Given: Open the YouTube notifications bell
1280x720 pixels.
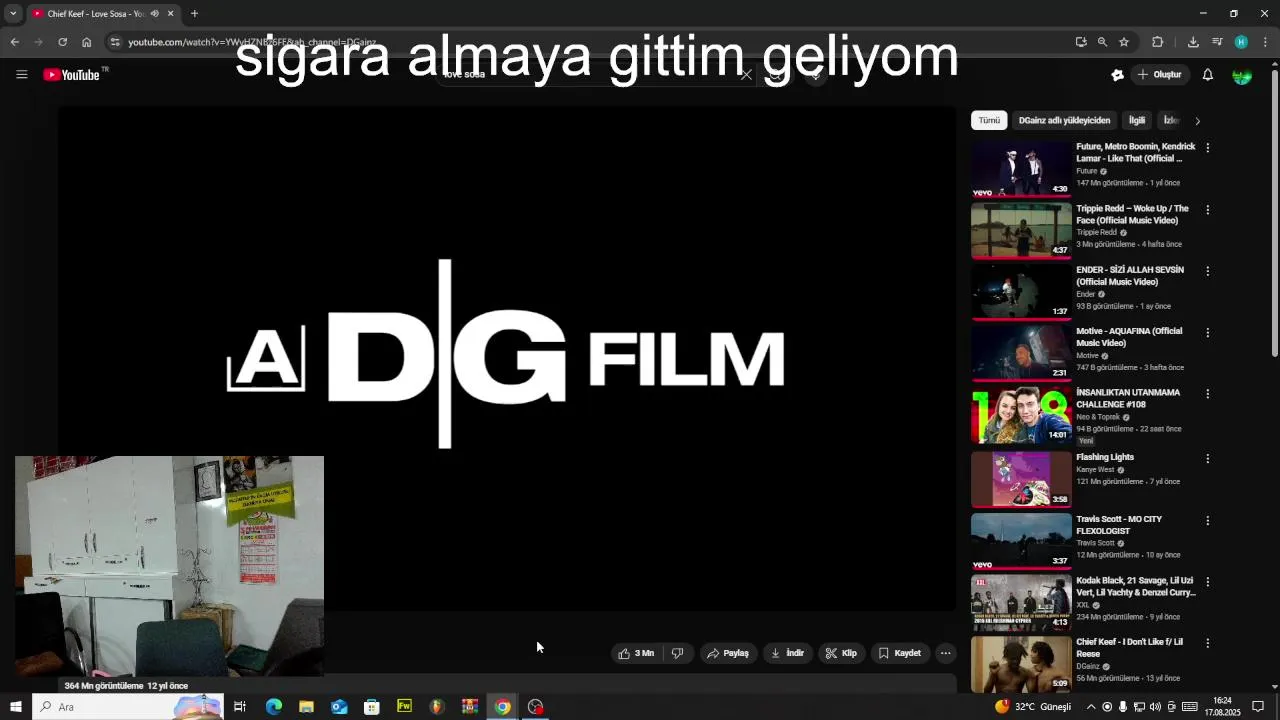Looking at the screenshot, I should point(1207,75).
